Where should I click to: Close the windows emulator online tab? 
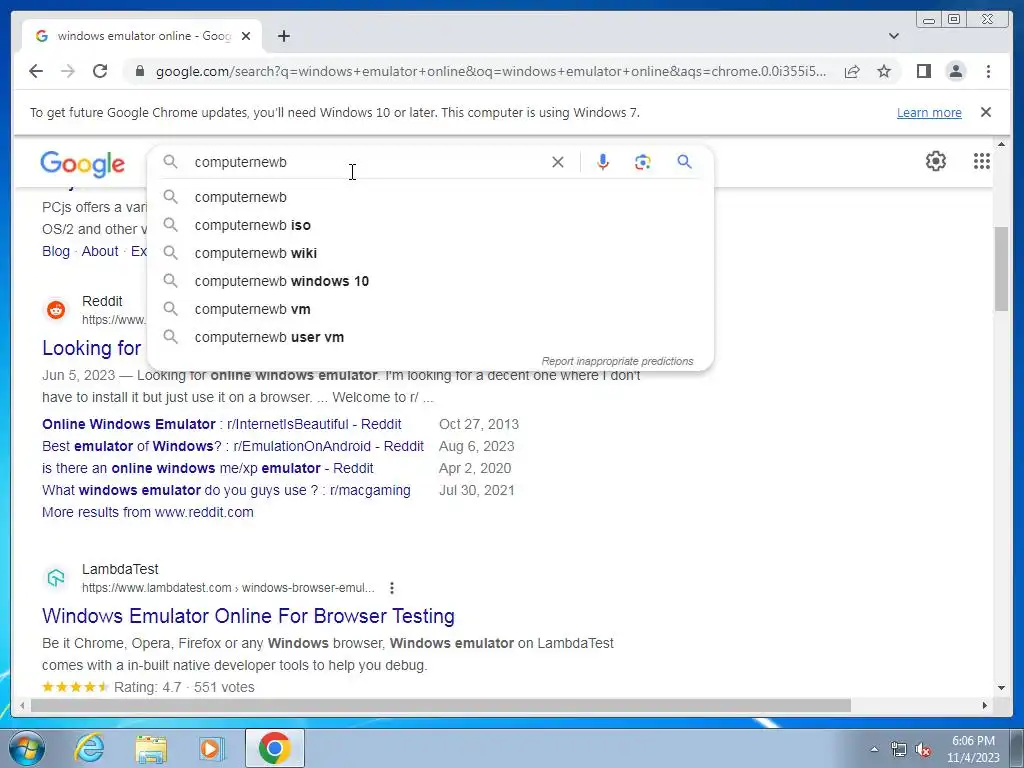[246, 36]
